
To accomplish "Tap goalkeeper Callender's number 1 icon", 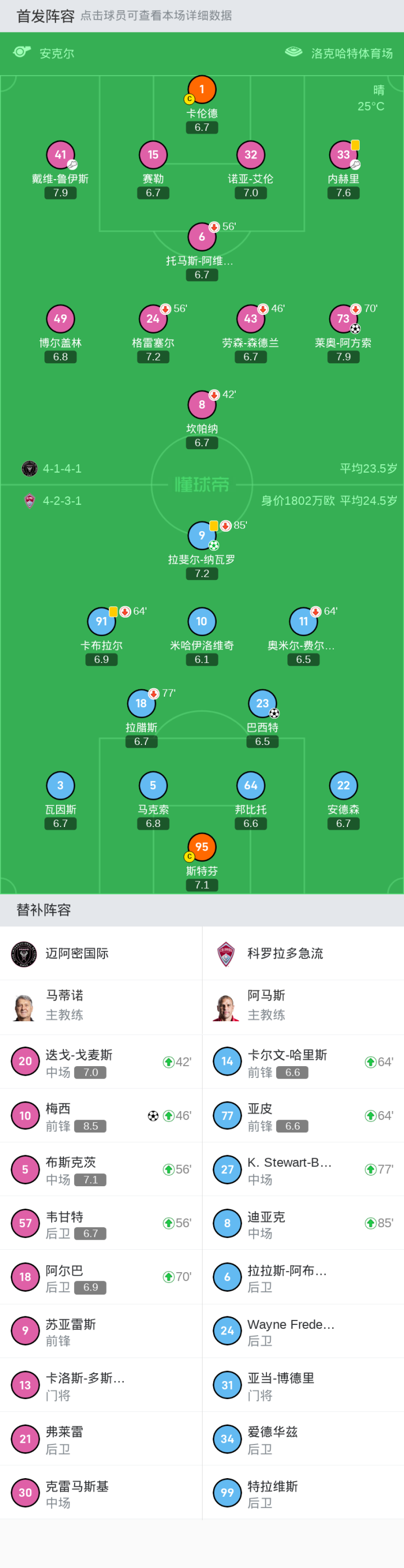I will (x=201, y=90).
